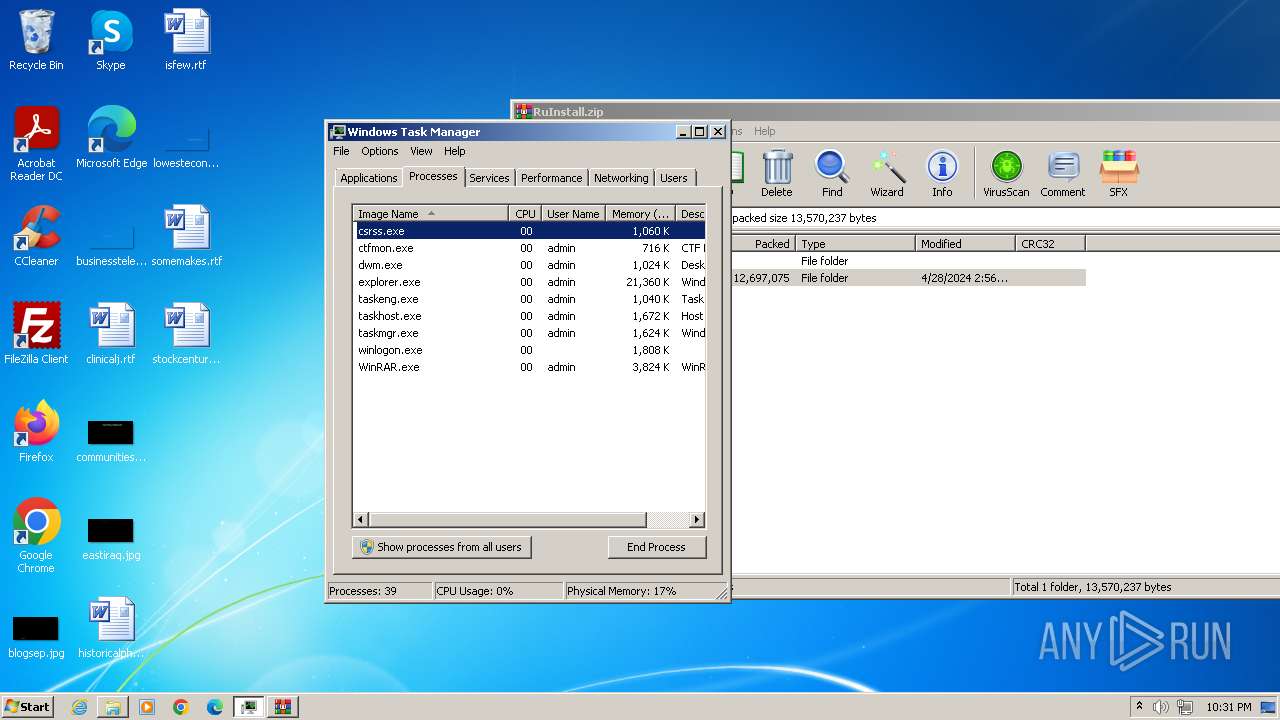Select folder row dated 4/28/2024 in WinRAR
Screen dimensions: 1280x720
coord(908,278)
